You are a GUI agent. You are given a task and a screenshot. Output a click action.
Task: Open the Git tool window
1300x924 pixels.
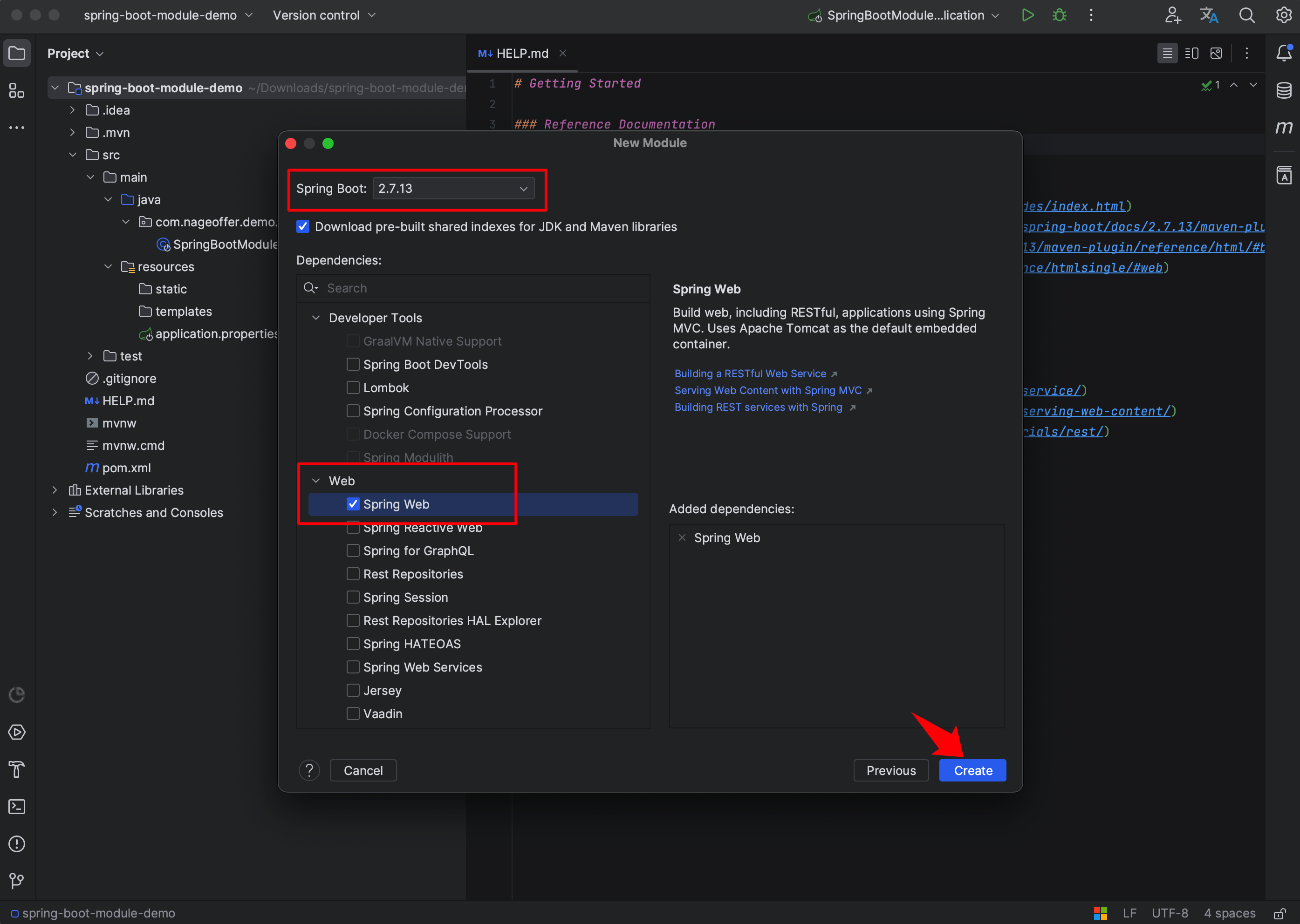[16, 881]
